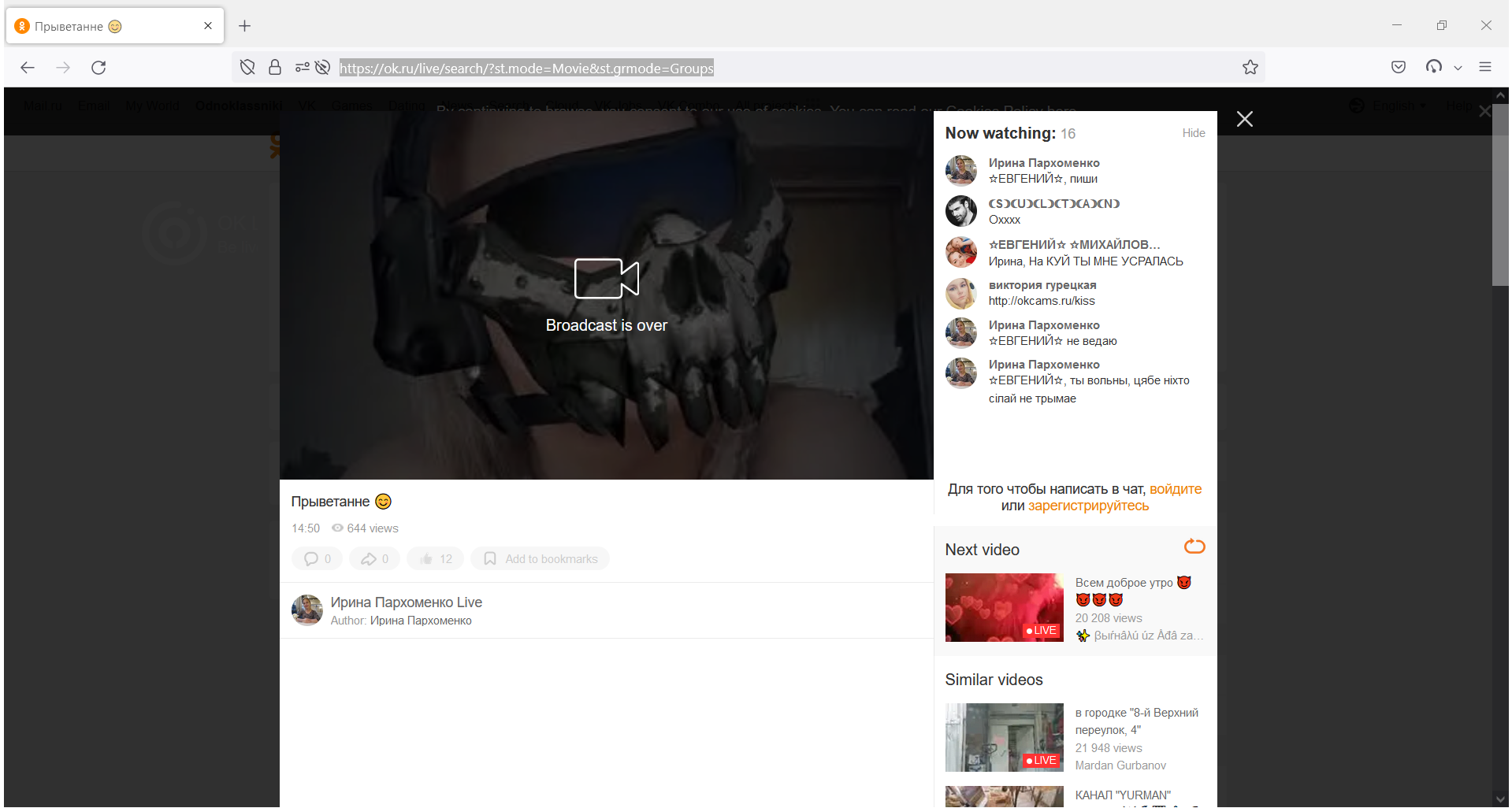Click the padlock icon in the address bar
Image resolution: width=1512 pixels, height=808 pixels.
[275, 68]
